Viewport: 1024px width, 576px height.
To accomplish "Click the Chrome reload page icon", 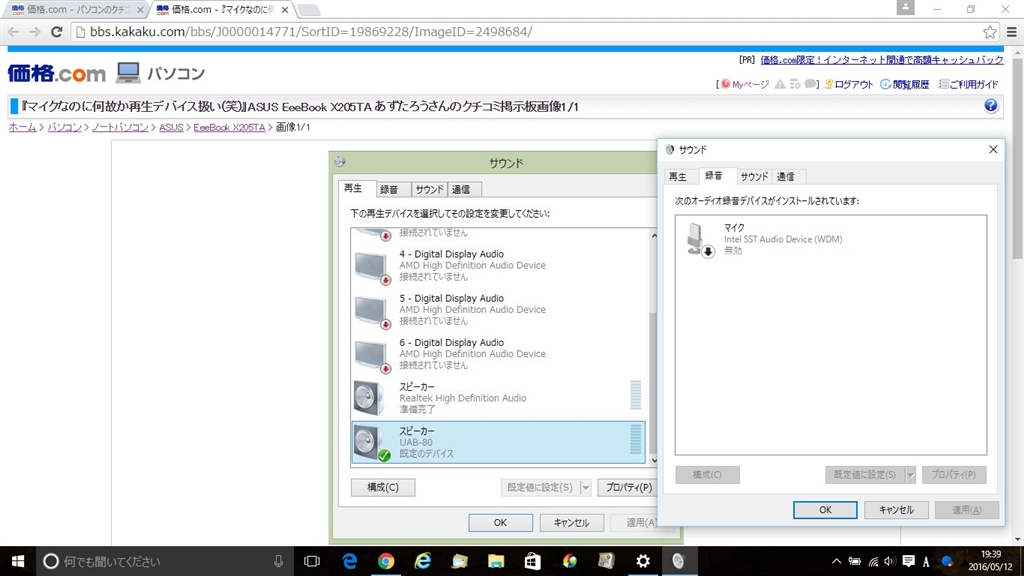I will (57, 31).
